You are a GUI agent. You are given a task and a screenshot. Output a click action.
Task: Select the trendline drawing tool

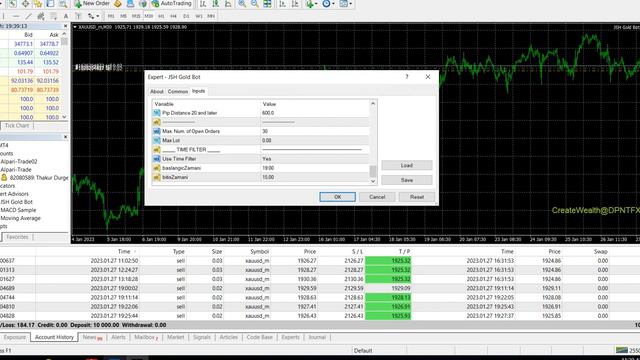tap(28, 16)
